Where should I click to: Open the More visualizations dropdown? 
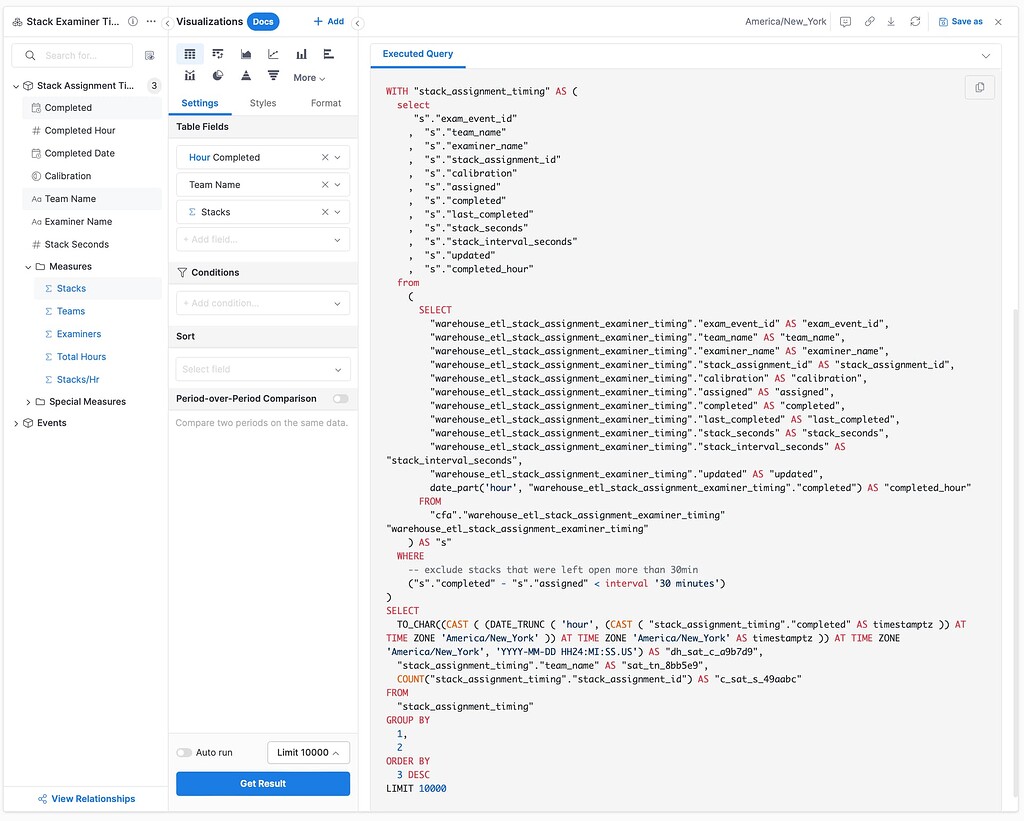pyautogui.click(x=309, y=78)
